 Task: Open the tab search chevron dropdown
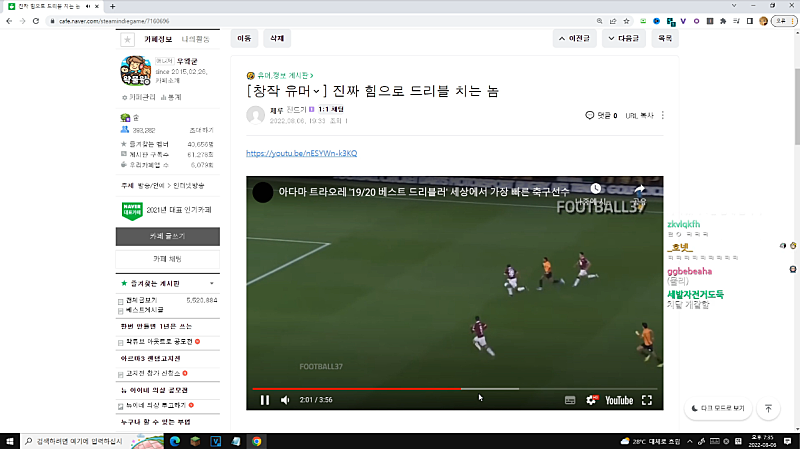point(734,6)
